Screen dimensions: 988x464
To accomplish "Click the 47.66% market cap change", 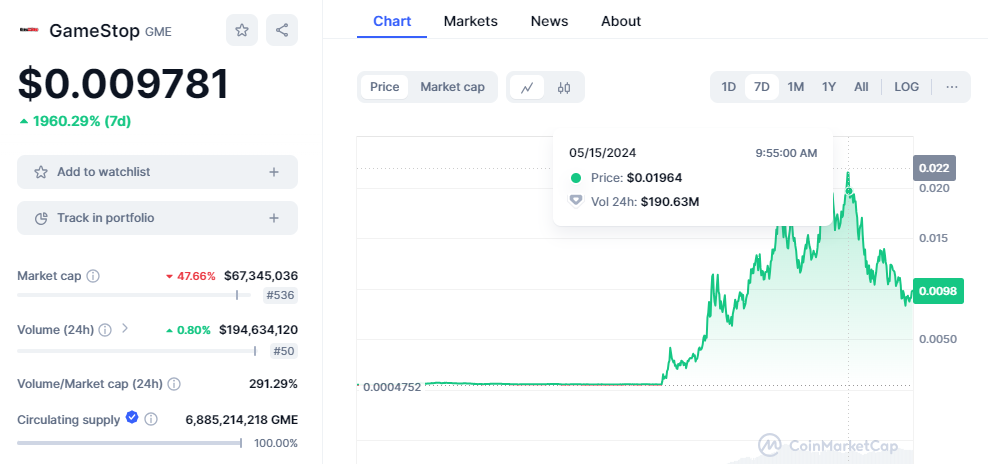I will point(190,276).
